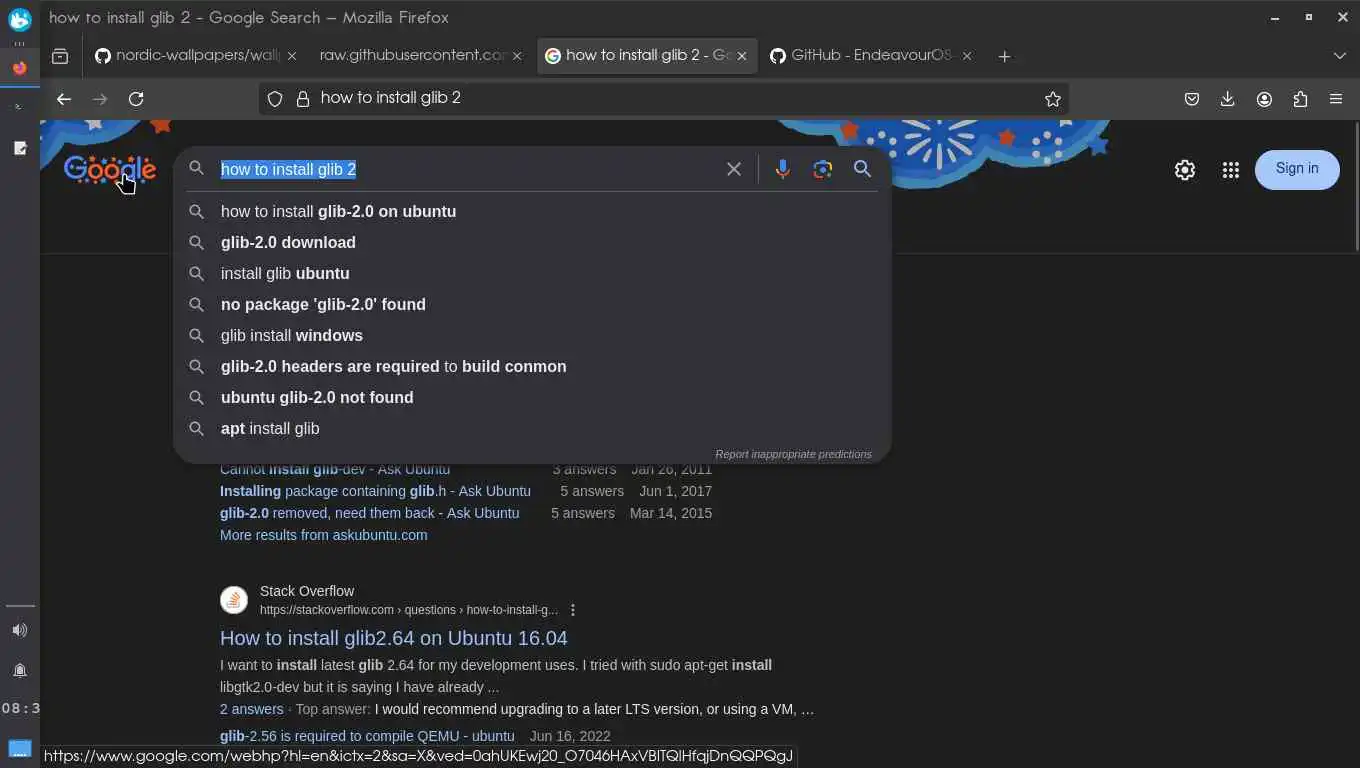
Task: Open Google Lens image search icon
Action: [x=822, y=169]
